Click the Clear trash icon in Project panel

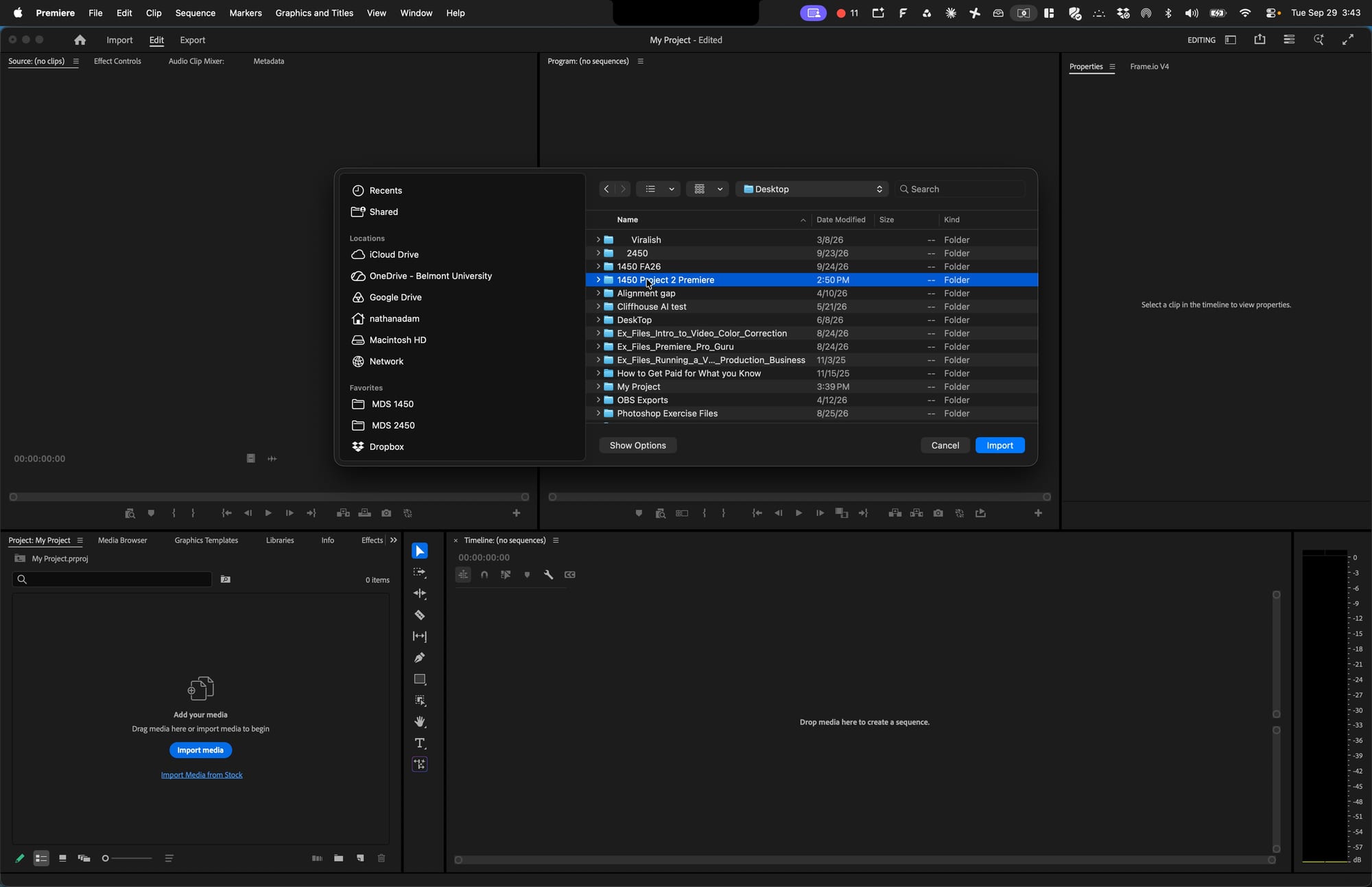[381, 858]
